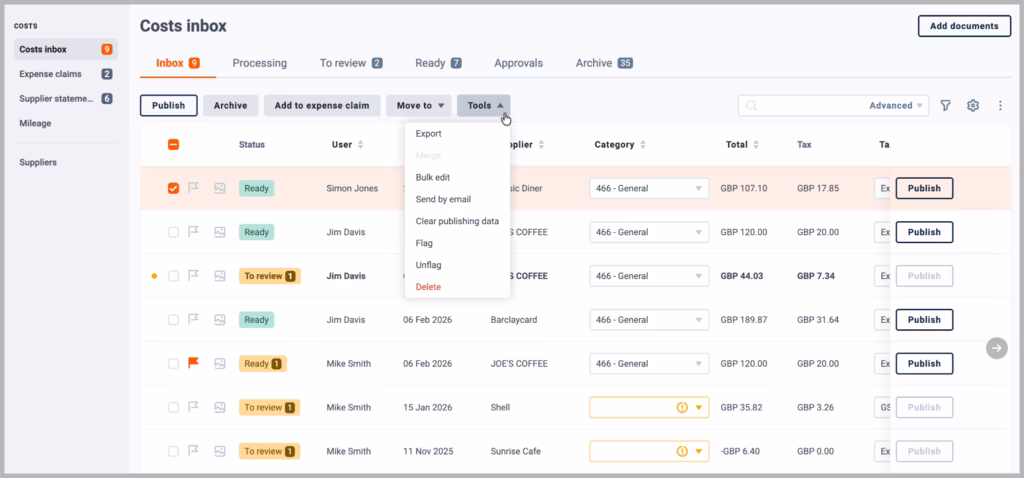Open category dropdown for Barclaycard row
This screenshot has height=478, width=1024.
[x=649, y=320]
